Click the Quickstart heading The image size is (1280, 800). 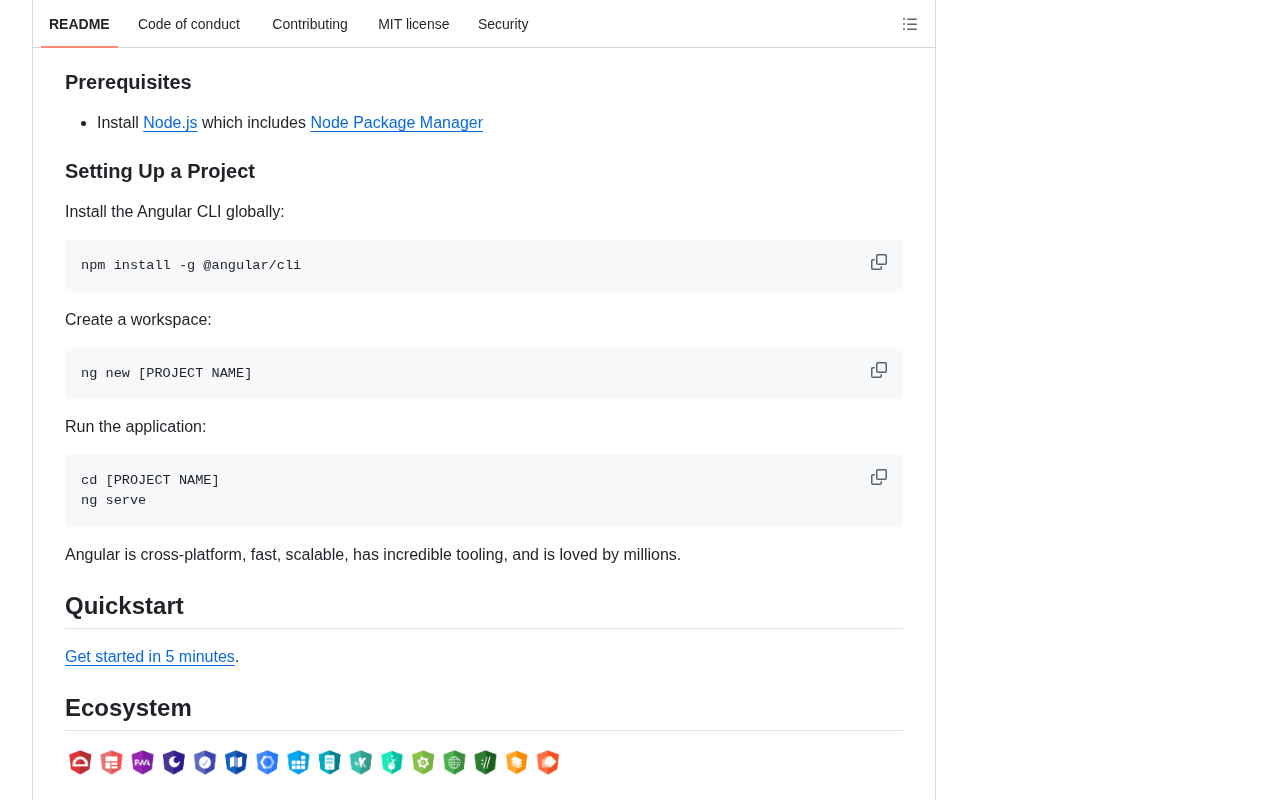(124, 606)
